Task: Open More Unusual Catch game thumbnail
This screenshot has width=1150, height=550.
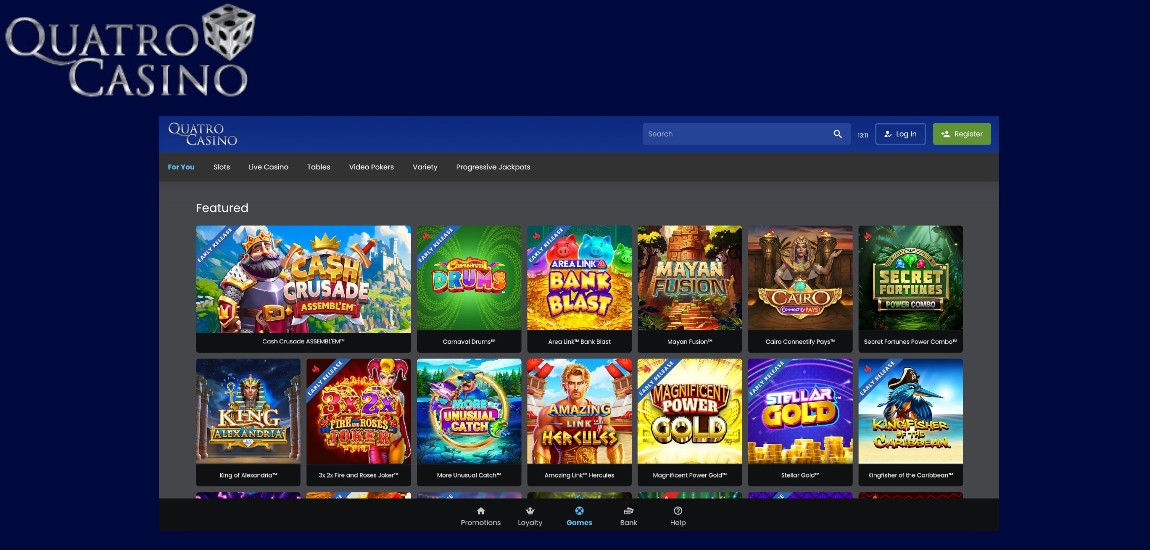Action: click(x=469, y=411)
